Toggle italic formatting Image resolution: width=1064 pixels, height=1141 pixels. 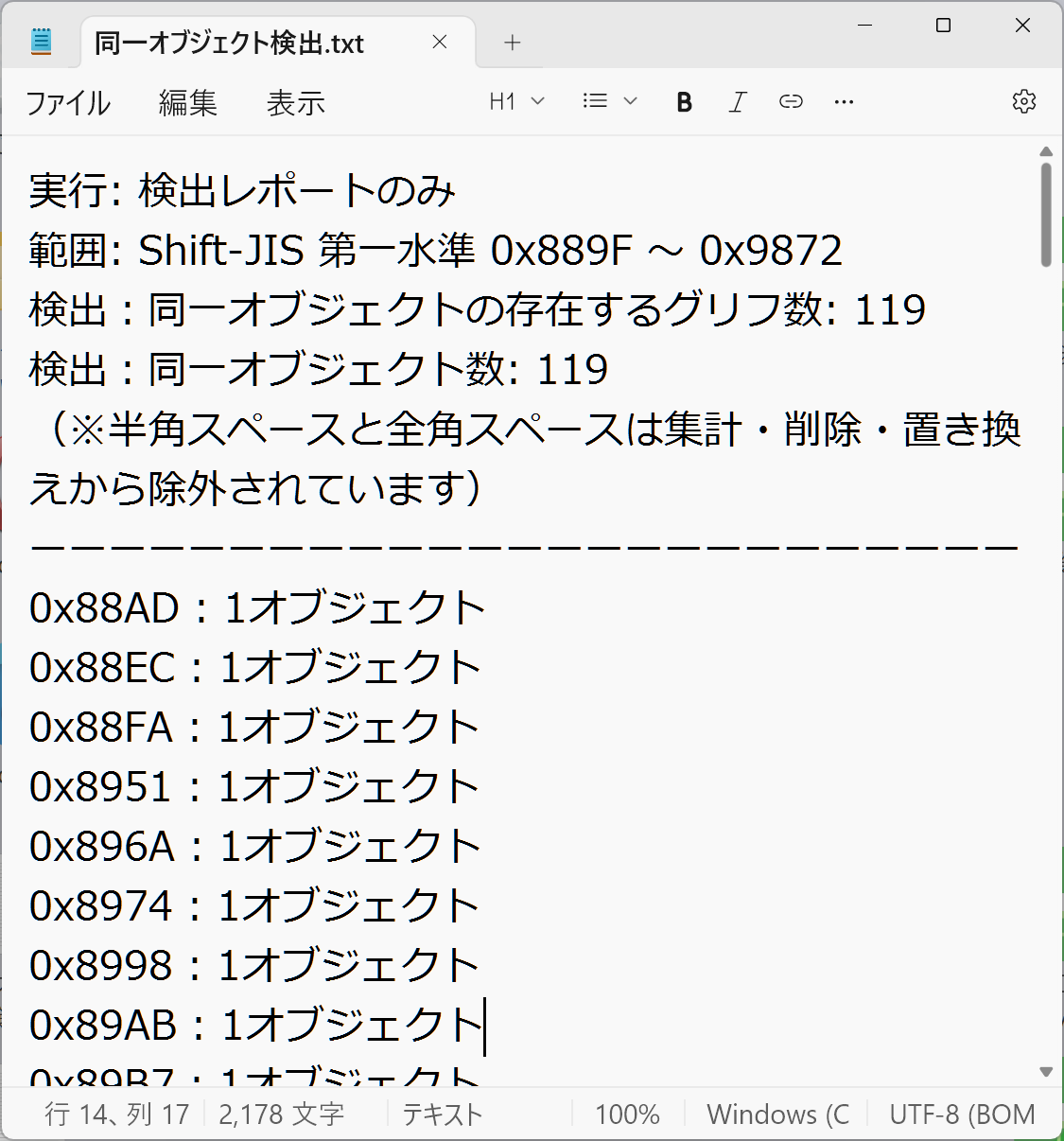[x=738, y=102]
